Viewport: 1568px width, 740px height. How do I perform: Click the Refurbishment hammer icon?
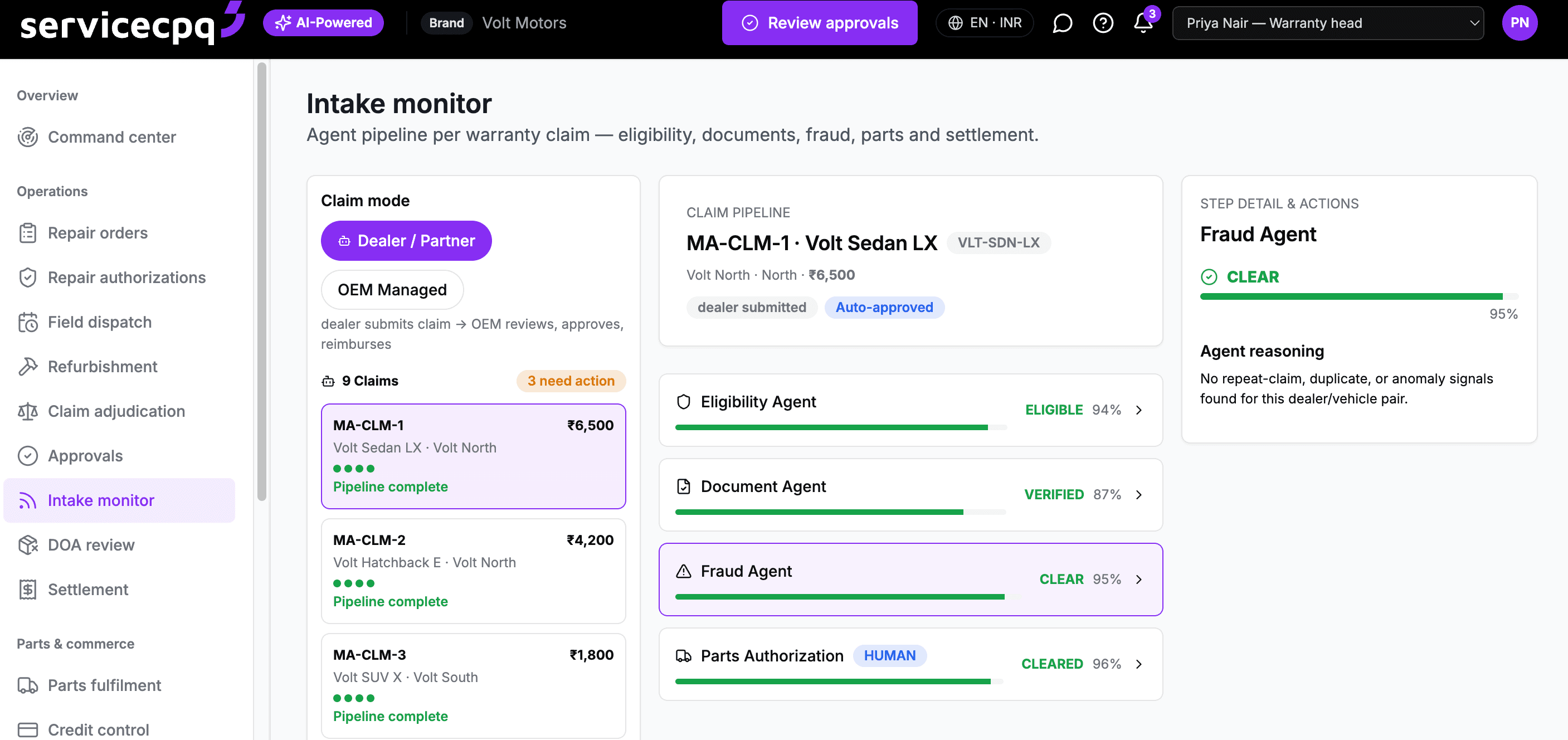[27, 366]
